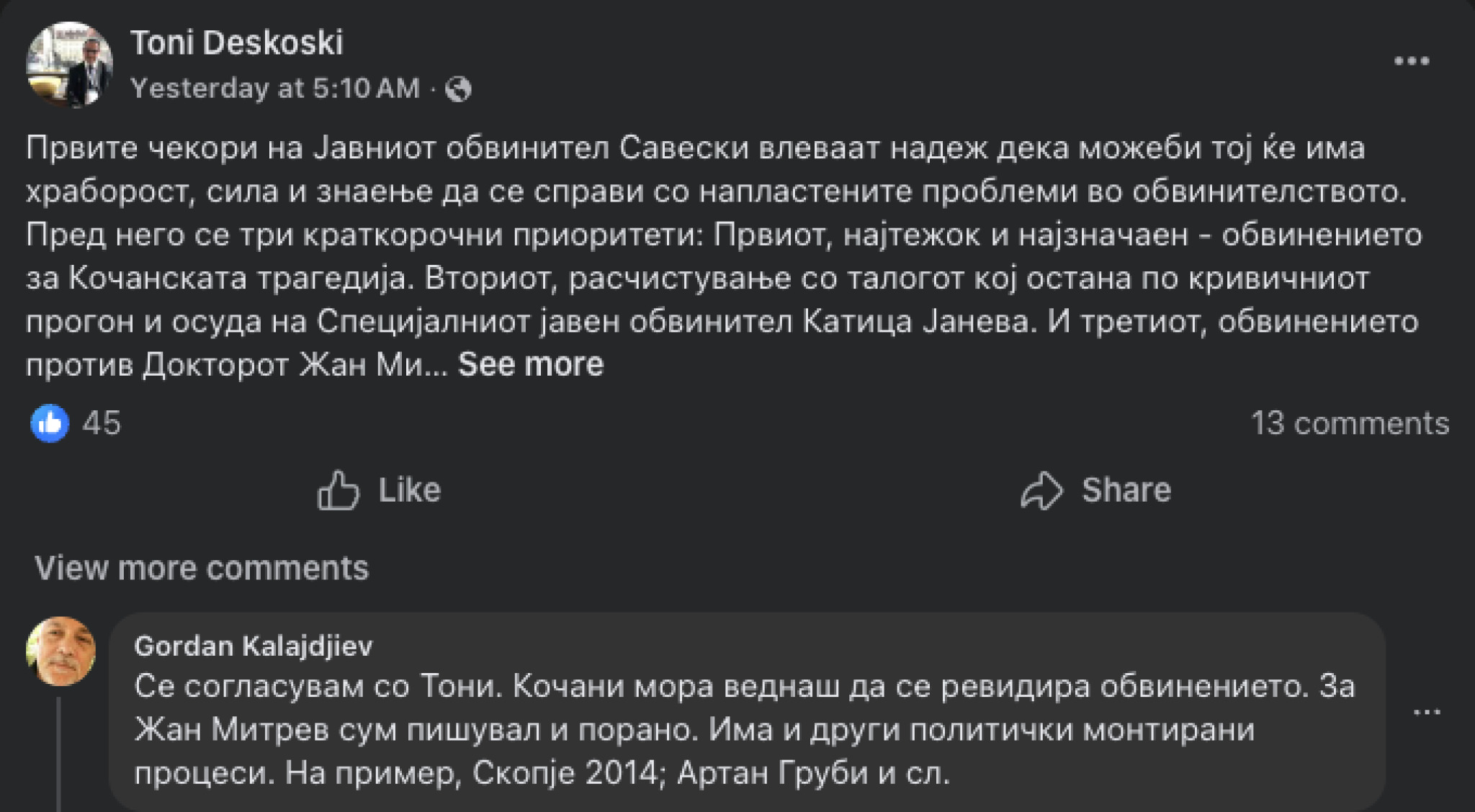Open Gordan Kalajdjiev's avatar photo
1475x812 pixels.
[x=60, y=651]
